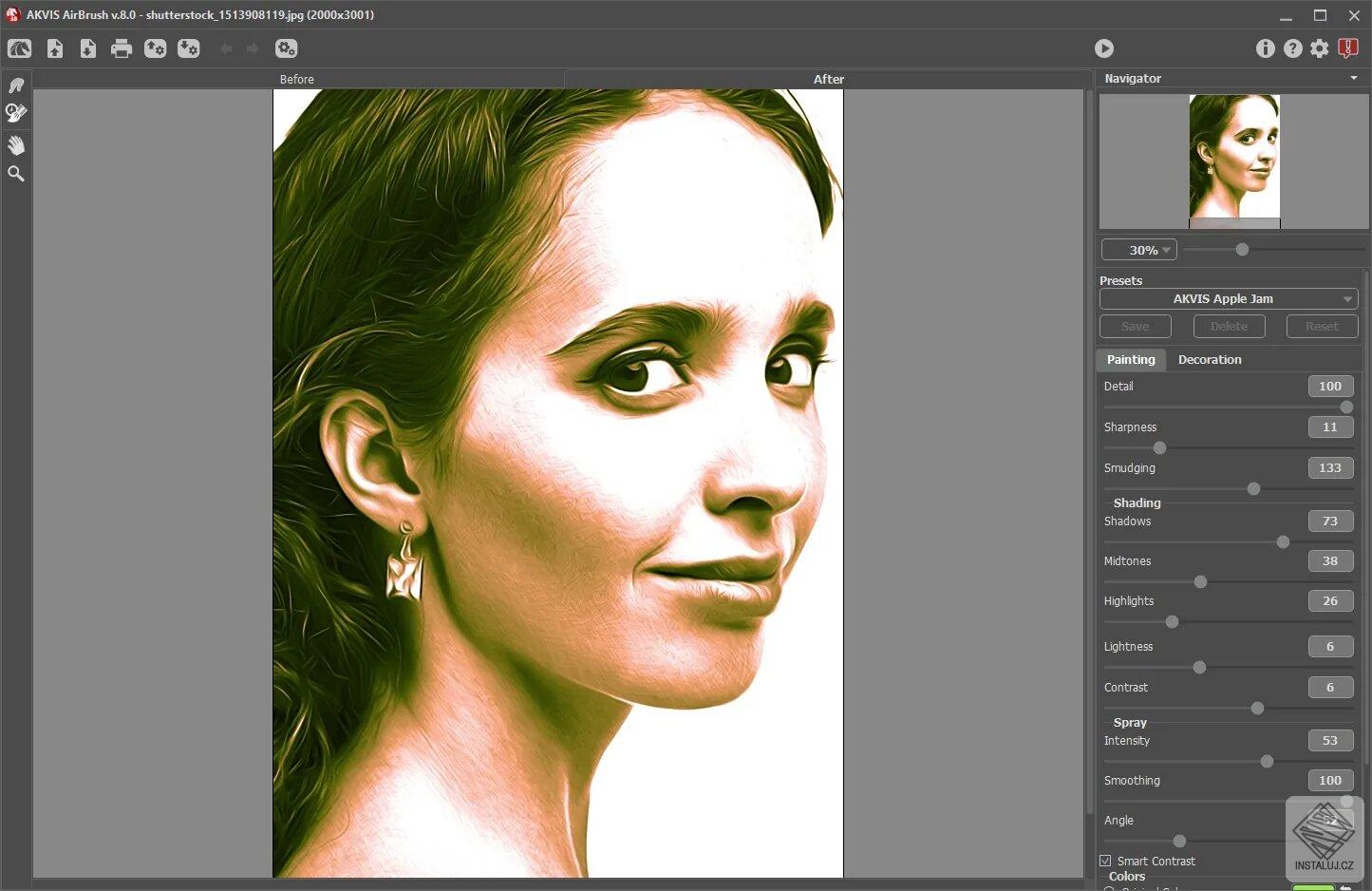Screen dimensions: 1372x891
Task: Open program Preferences with the gear icon
Action: pyautogui.click(x=1319, y=47)
